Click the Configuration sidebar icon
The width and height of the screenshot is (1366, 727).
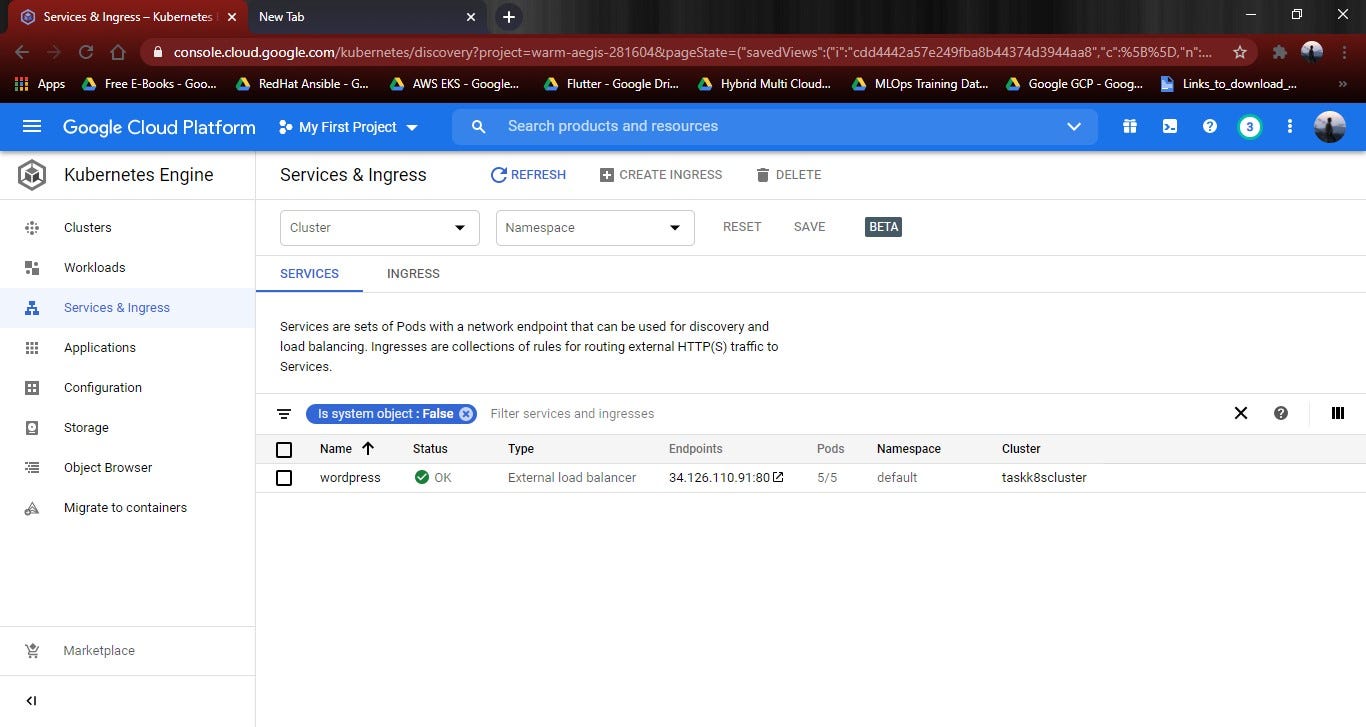(x=32, y=388)
